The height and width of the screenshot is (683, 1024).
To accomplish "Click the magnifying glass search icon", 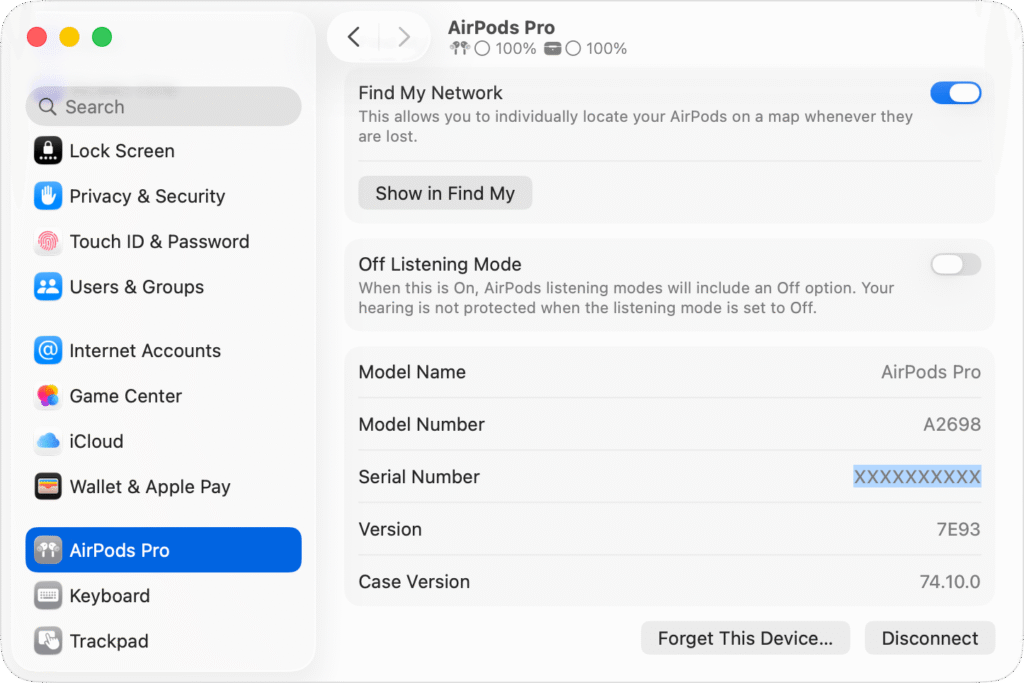I will [x=46, y=106].
